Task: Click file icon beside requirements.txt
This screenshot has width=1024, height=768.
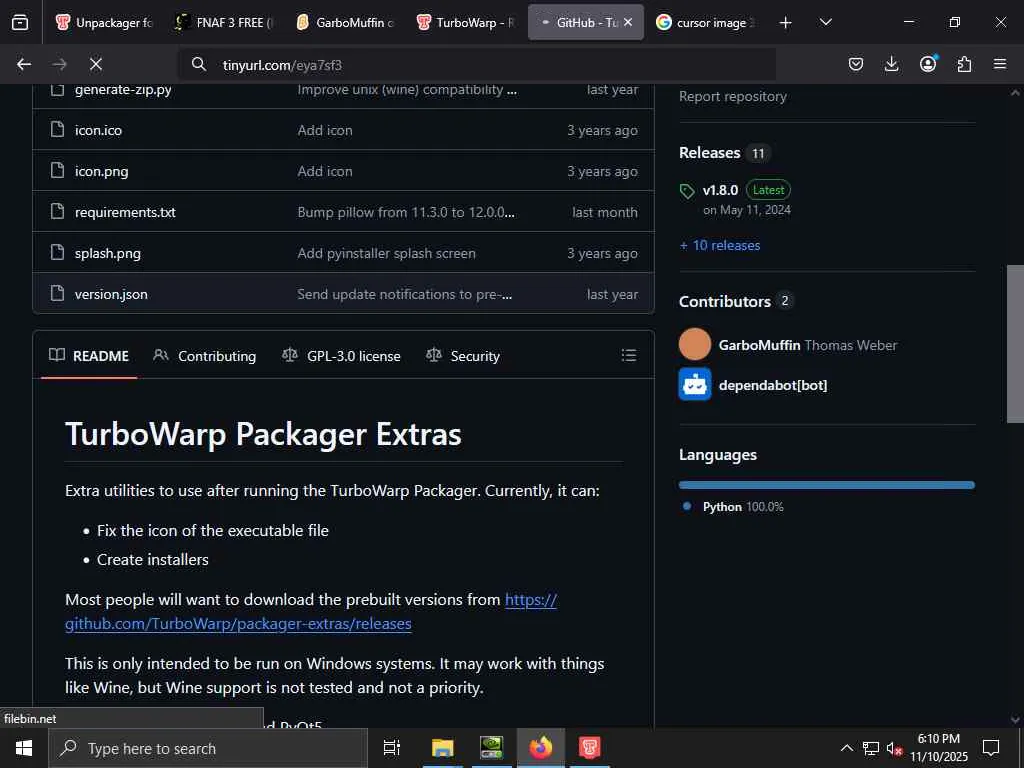Action: 57,211
